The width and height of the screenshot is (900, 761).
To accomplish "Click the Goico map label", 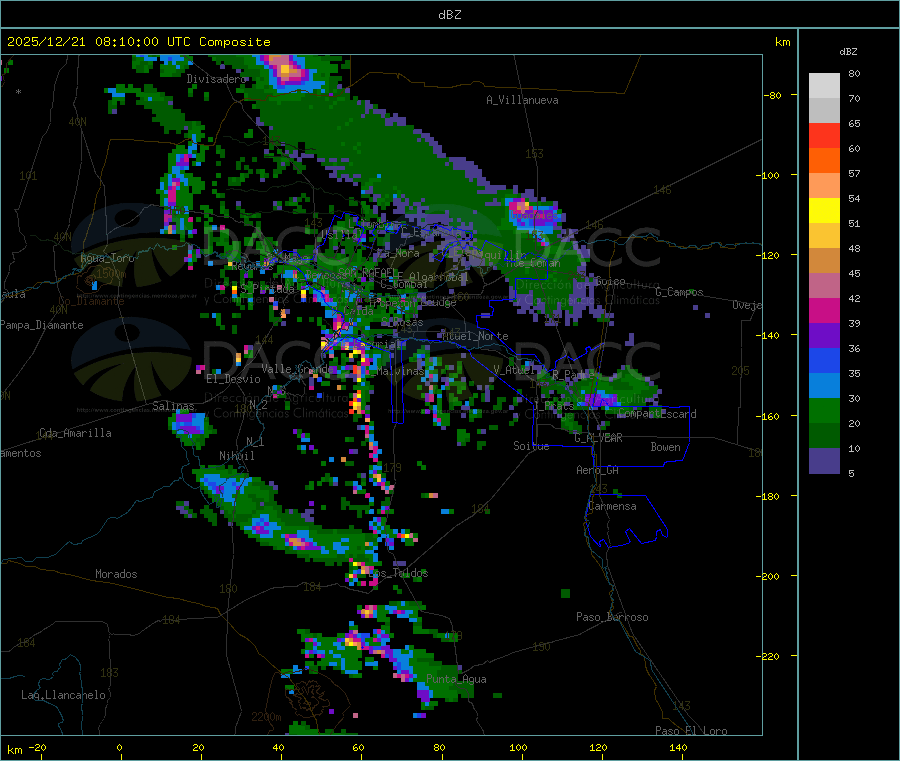I will [610, 281].
